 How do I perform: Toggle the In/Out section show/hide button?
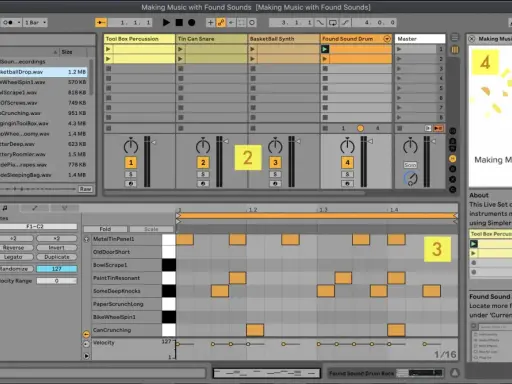pos(453,131)
